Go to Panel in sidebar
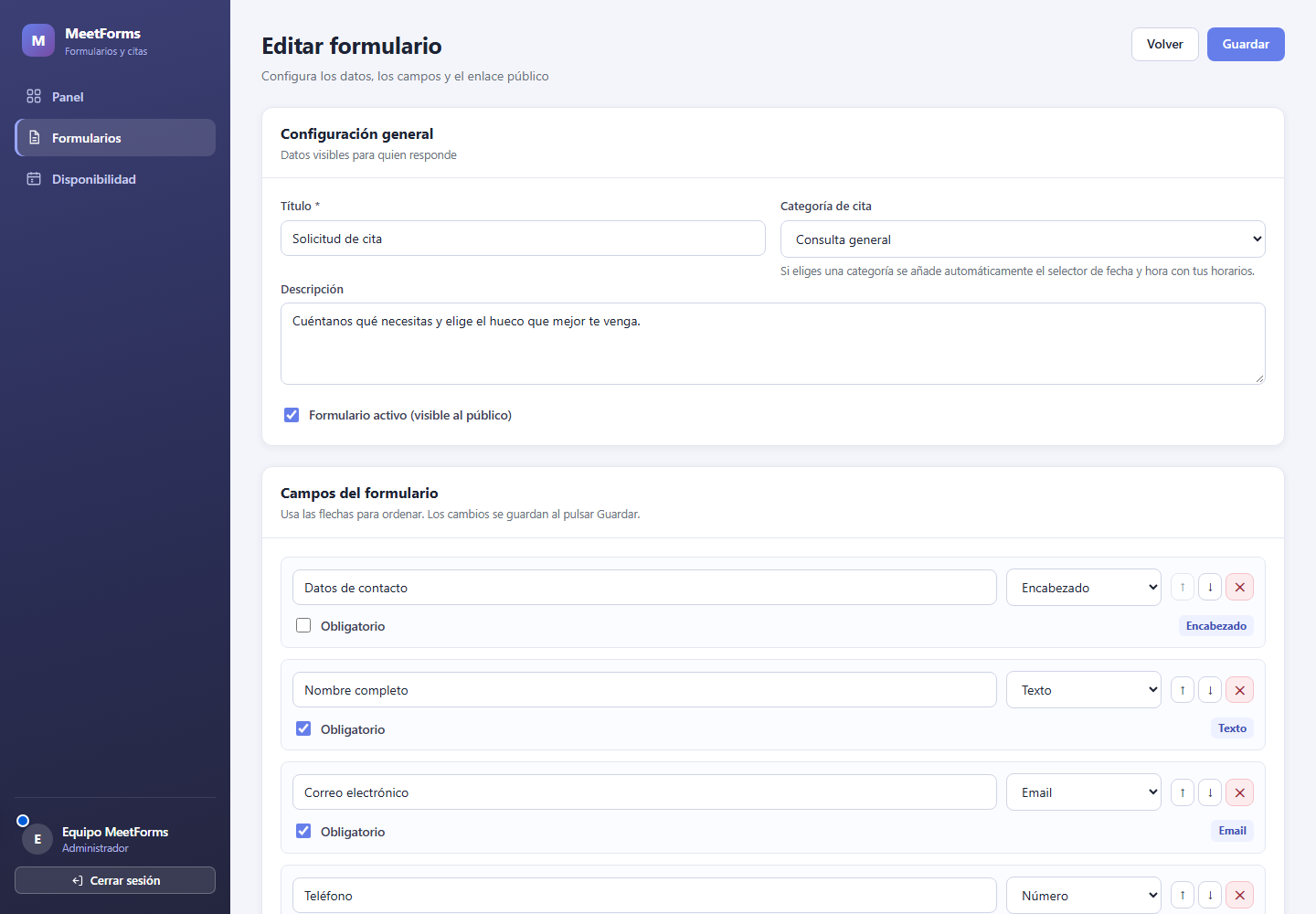This screenshot has height=914, width=1316. point(115,97)
